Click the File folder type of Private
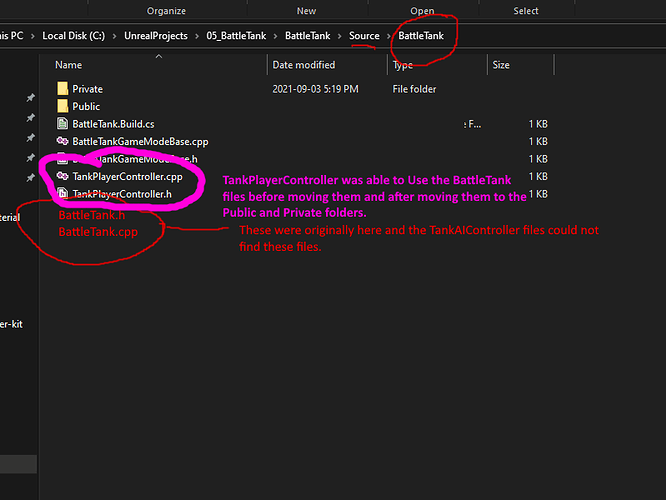Viewport: 666px width, 500px height. coord(414,89)
